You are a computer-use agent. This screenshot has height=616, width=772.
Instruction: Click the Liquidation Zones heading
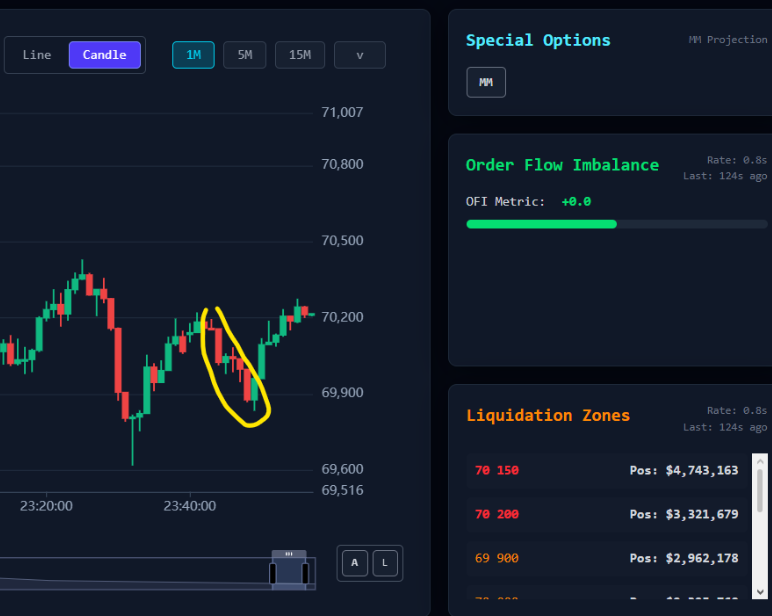click(548, 416)
